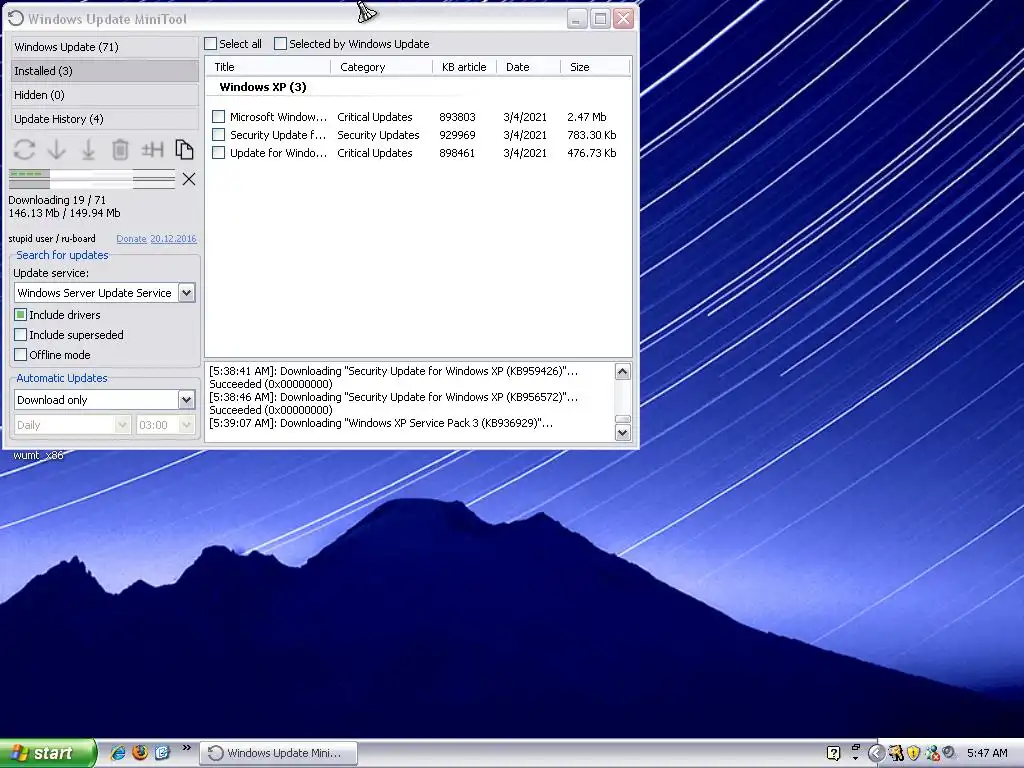Screen dimensions: 1024x768
Task: Select the Installed (3) tab
Action: pyautogui.click(x=104, y=71)
